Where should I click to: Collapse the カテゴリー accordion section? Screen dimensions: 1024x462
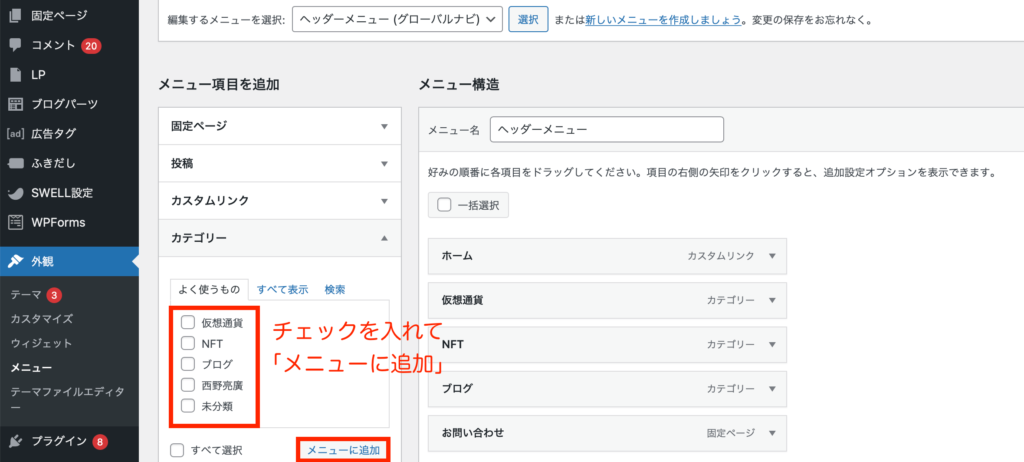tap(280, 238)
